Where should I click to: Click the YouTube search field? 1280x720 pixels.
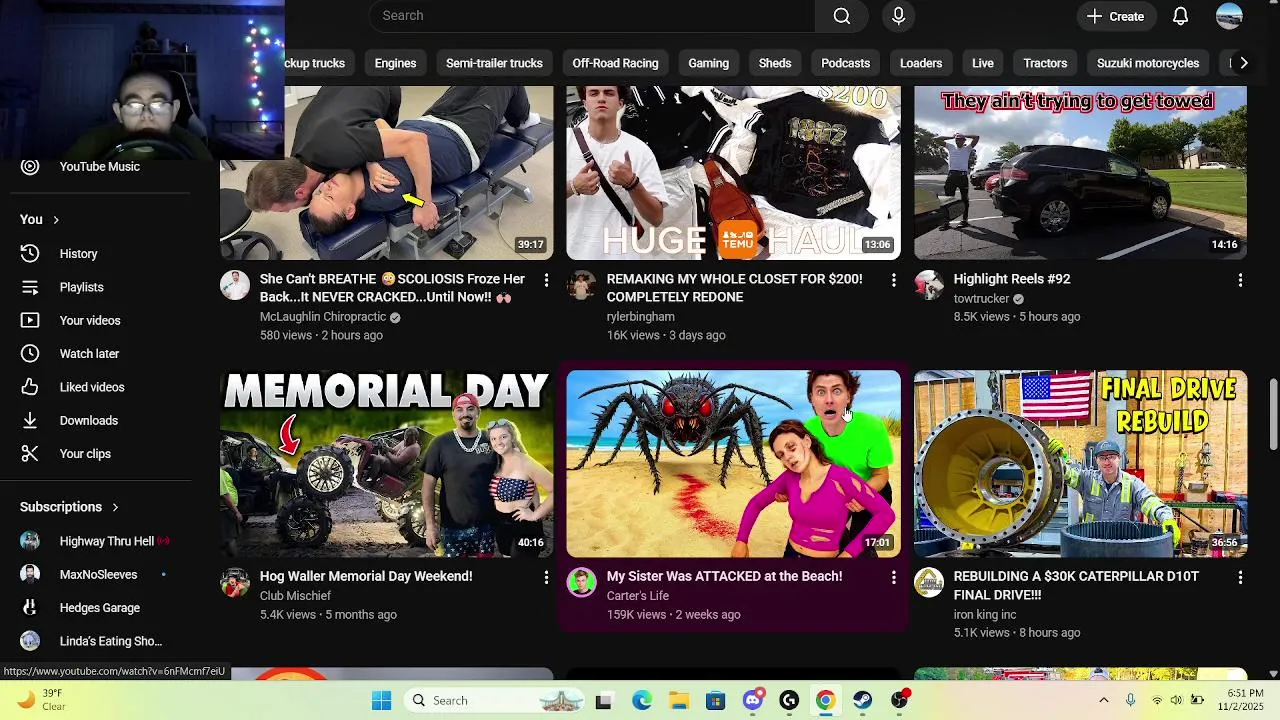(592, 16)
